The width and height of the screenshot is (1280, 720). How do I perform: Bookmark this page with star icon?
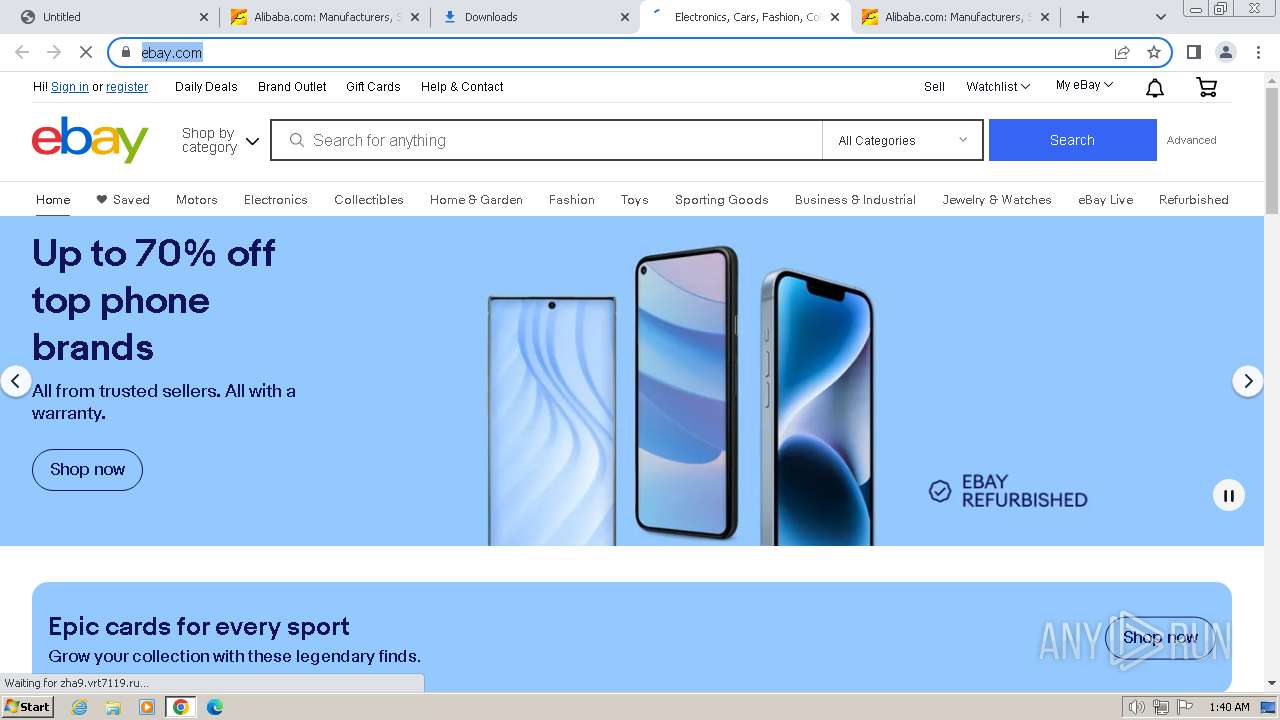tap(1153, 52)
